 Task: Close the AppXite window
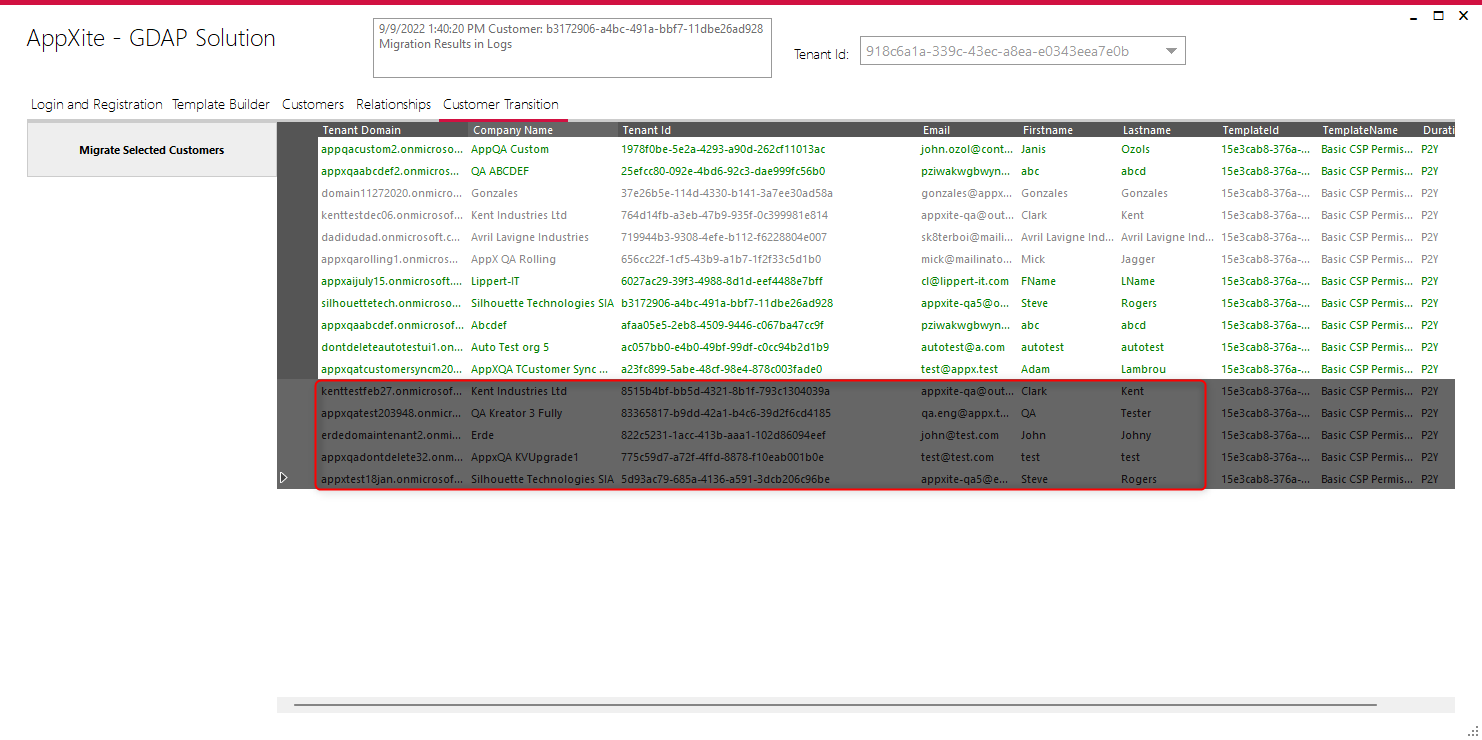[1463, 15]
